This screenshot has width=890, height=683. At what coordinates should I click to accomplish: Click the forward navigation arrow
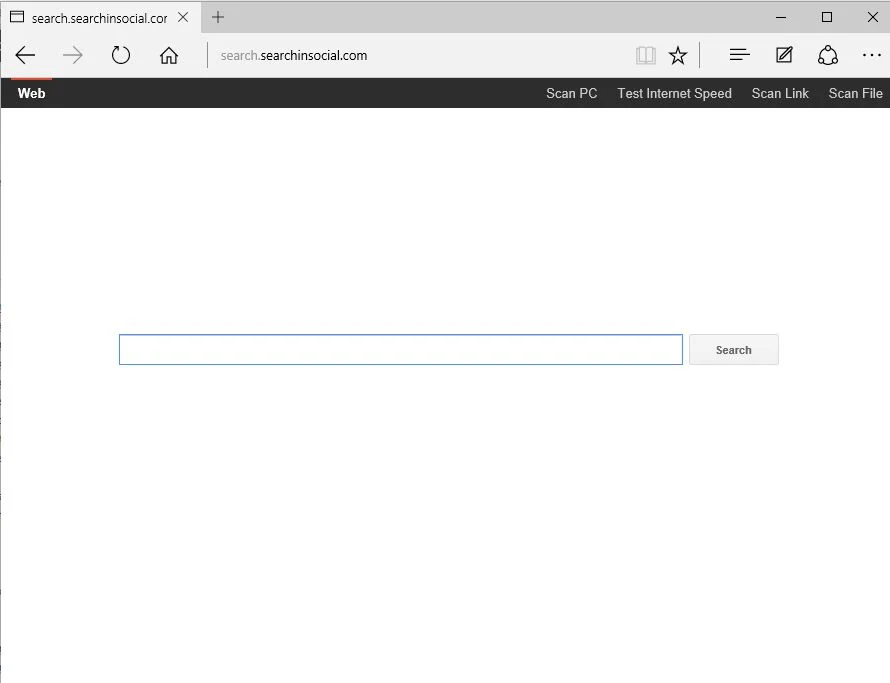(x=73, y=56)
